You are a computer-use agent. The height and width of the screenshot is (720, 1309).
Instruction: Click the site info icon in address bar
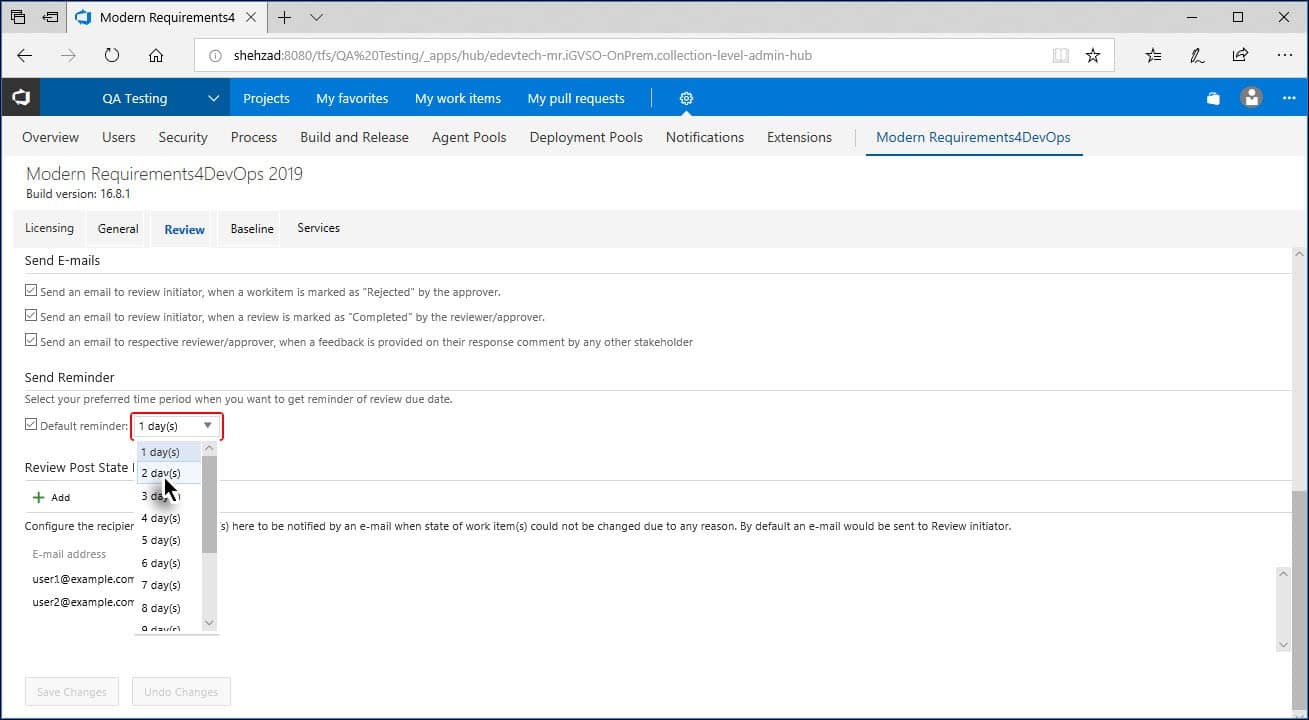tap(215, 56)
